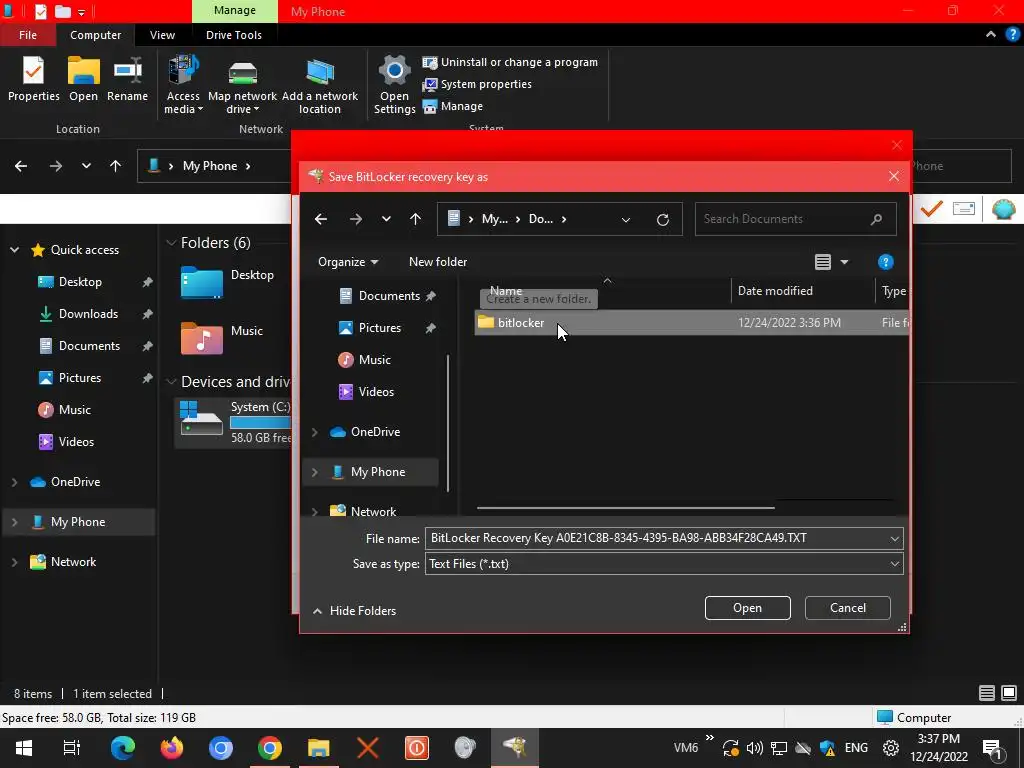Switch to the Drive Tools tab

(234, 35)
